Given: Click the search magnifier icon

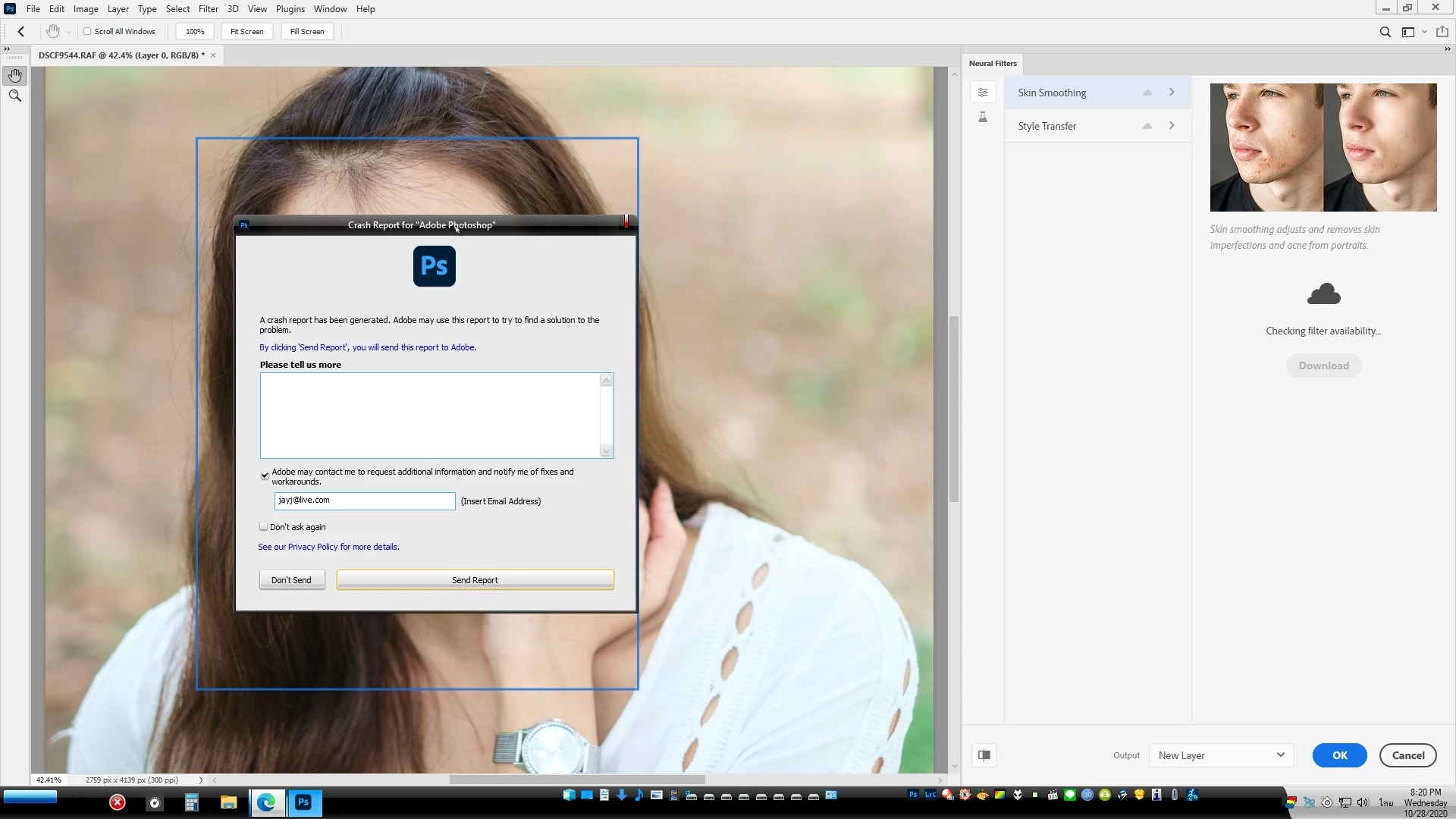Looking at the screenshot, I should 1385,32.
